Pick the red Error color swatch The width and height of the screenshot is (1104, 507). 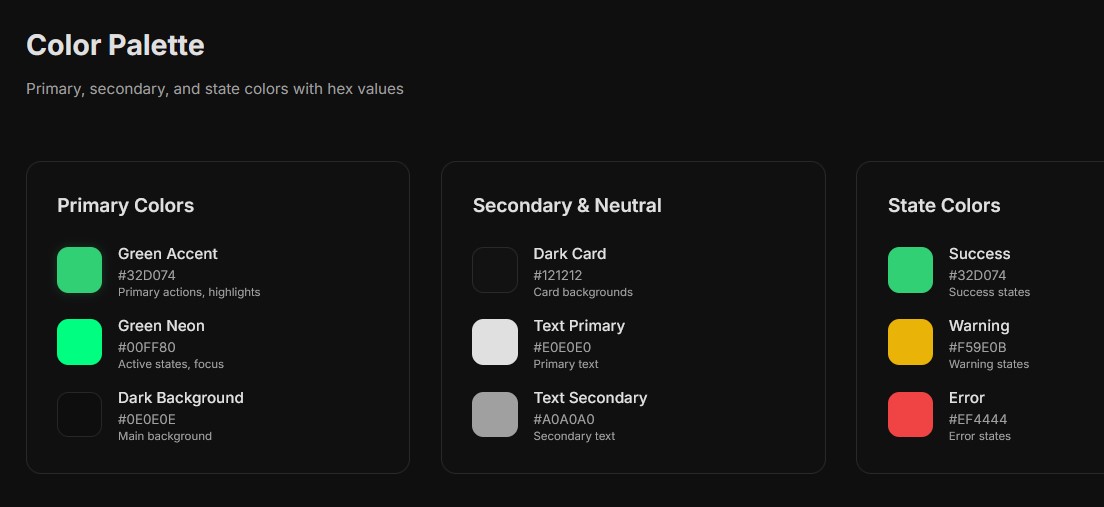pos(910,414)
